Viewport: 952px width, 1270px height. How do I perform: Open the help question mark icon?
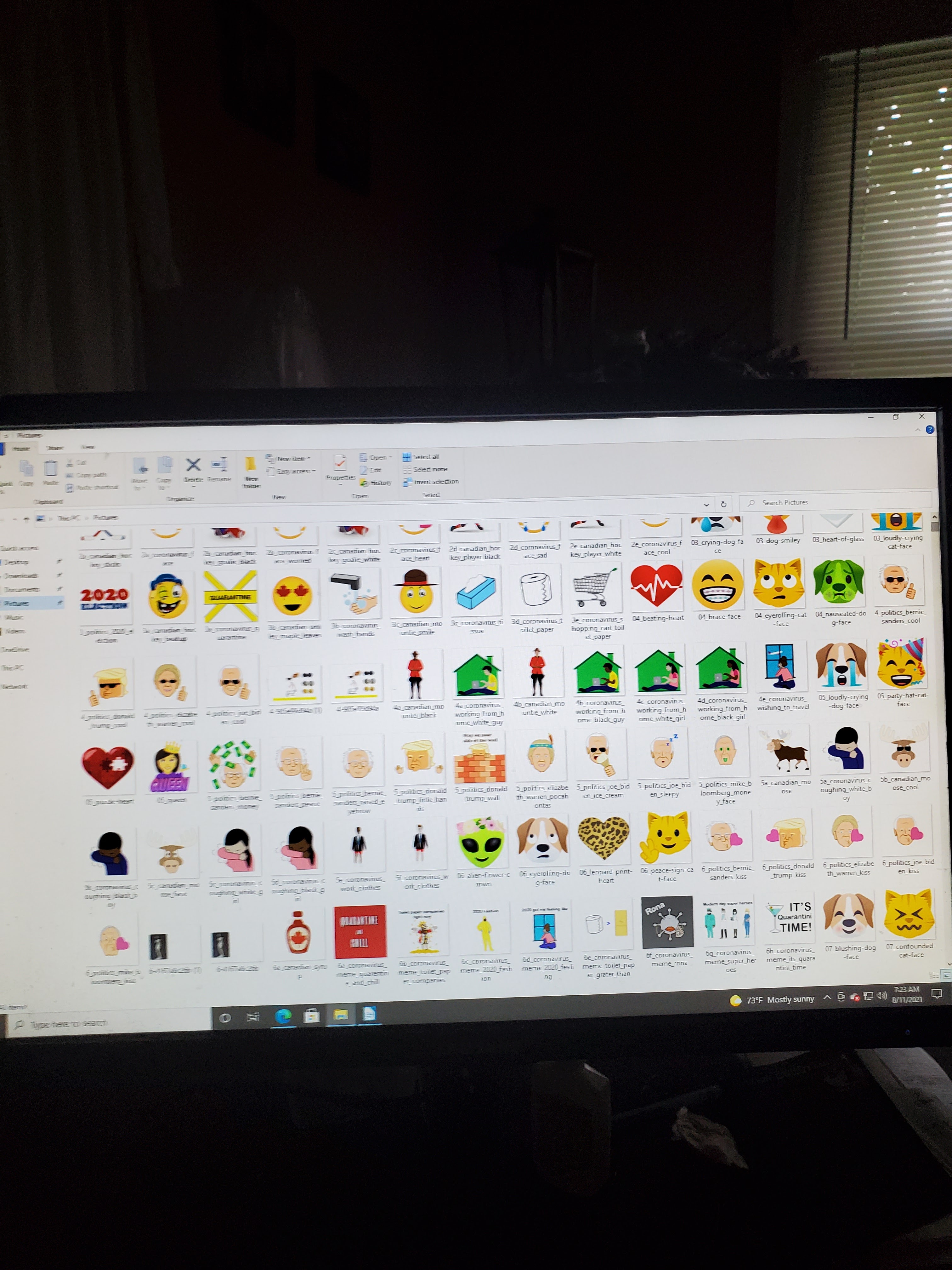tap(930, 429)
